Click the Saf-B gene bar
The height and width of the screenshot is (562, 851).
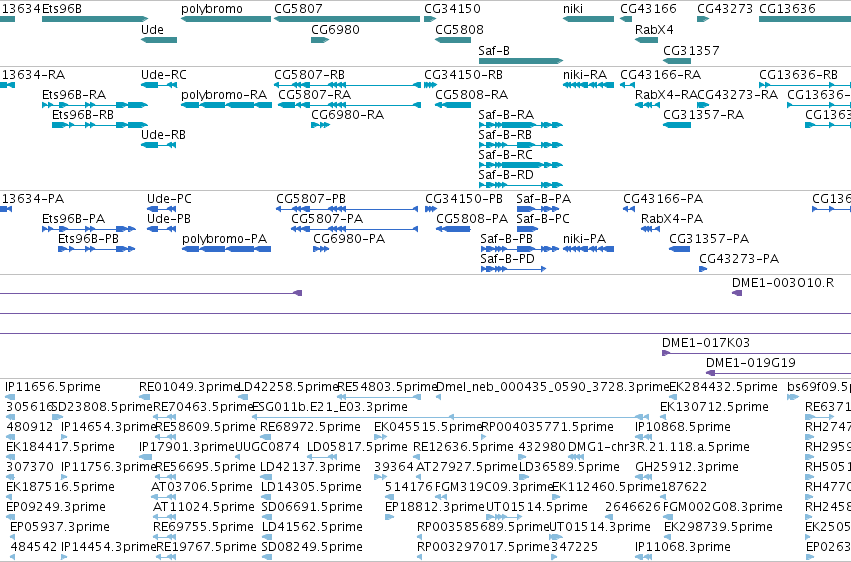pyautogui.click(x=520, y=61)
